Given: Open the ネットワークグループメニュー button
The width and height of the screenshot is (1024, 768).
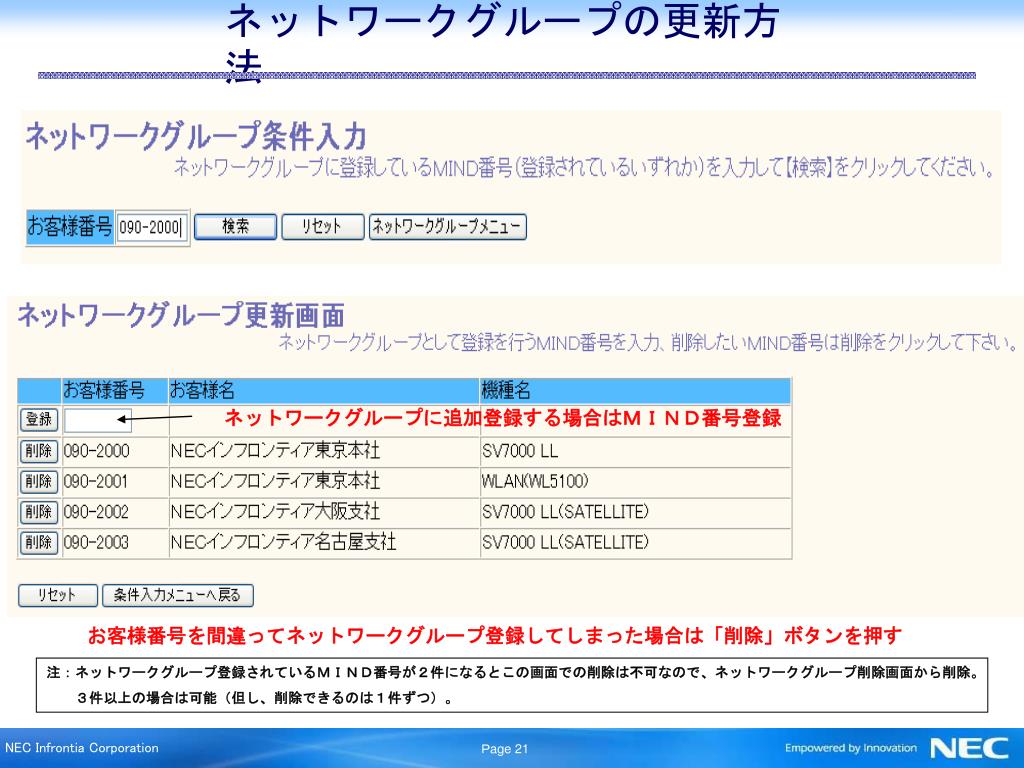Looking at the screenshot, I should [x=447, y=227].
